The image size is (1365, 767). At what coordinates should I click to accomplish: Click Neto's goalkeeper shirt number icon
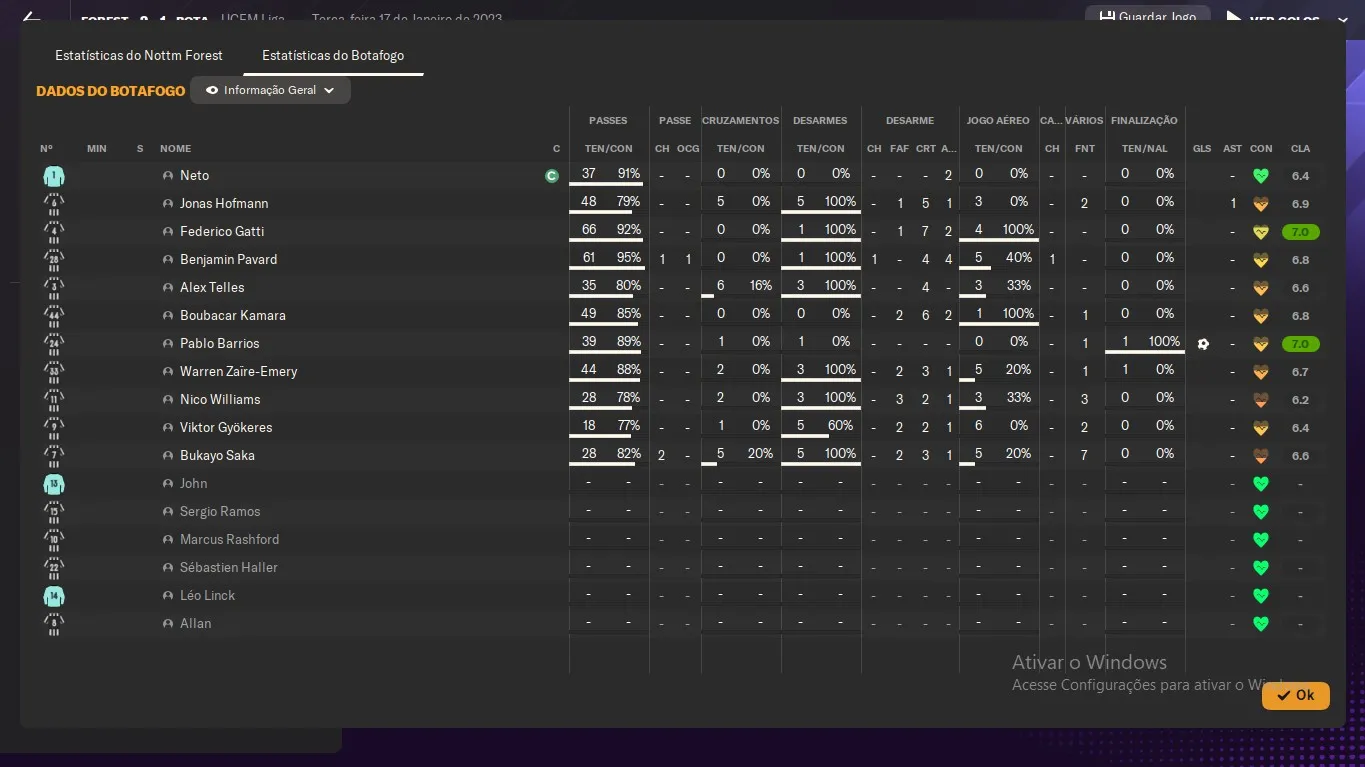pos(54,176)
